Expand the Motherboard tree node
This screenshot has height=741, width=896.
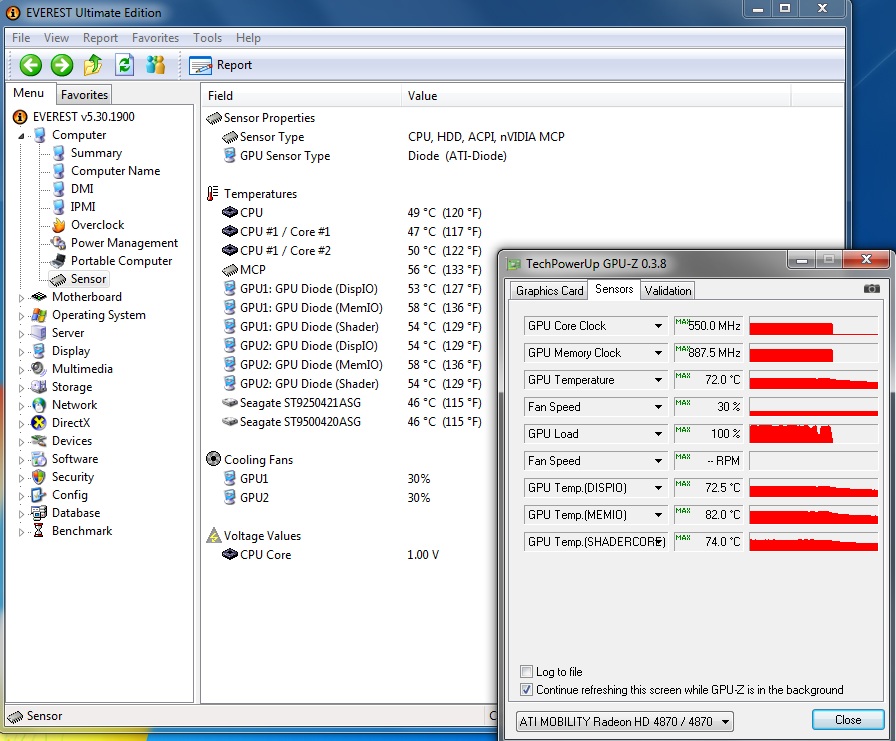[x=21, y=298]
